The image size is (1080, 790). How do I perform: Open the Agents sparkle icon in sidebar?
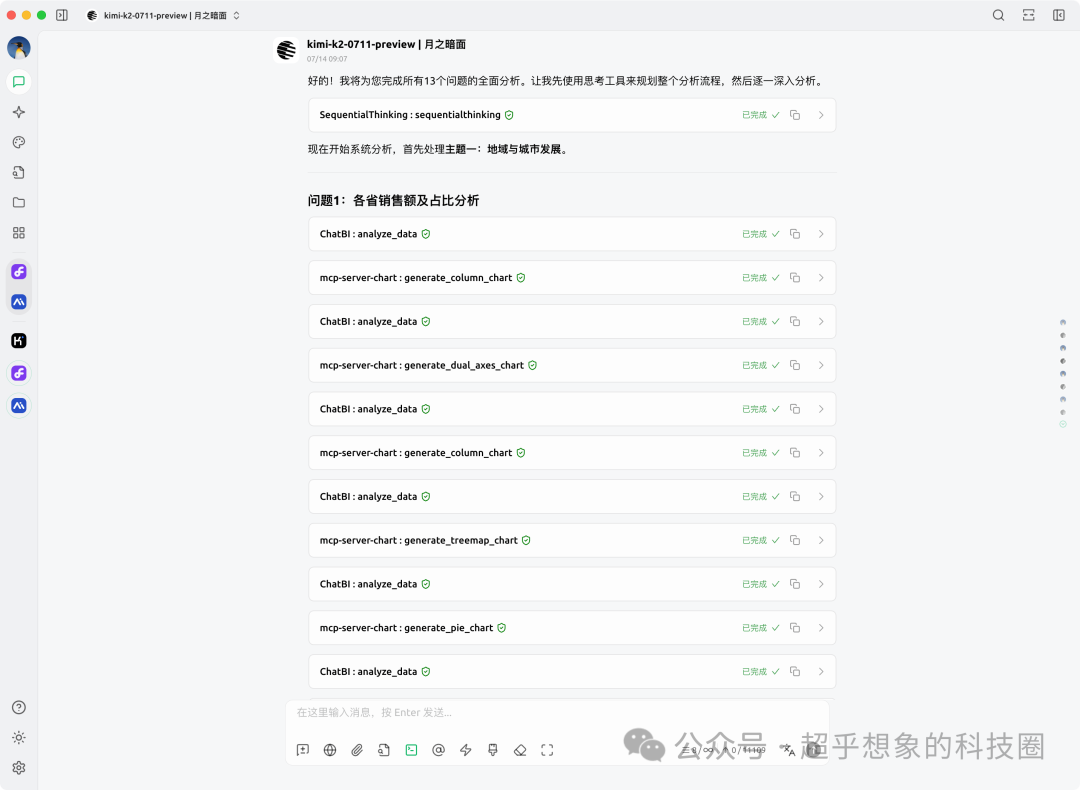pos(19,112)
